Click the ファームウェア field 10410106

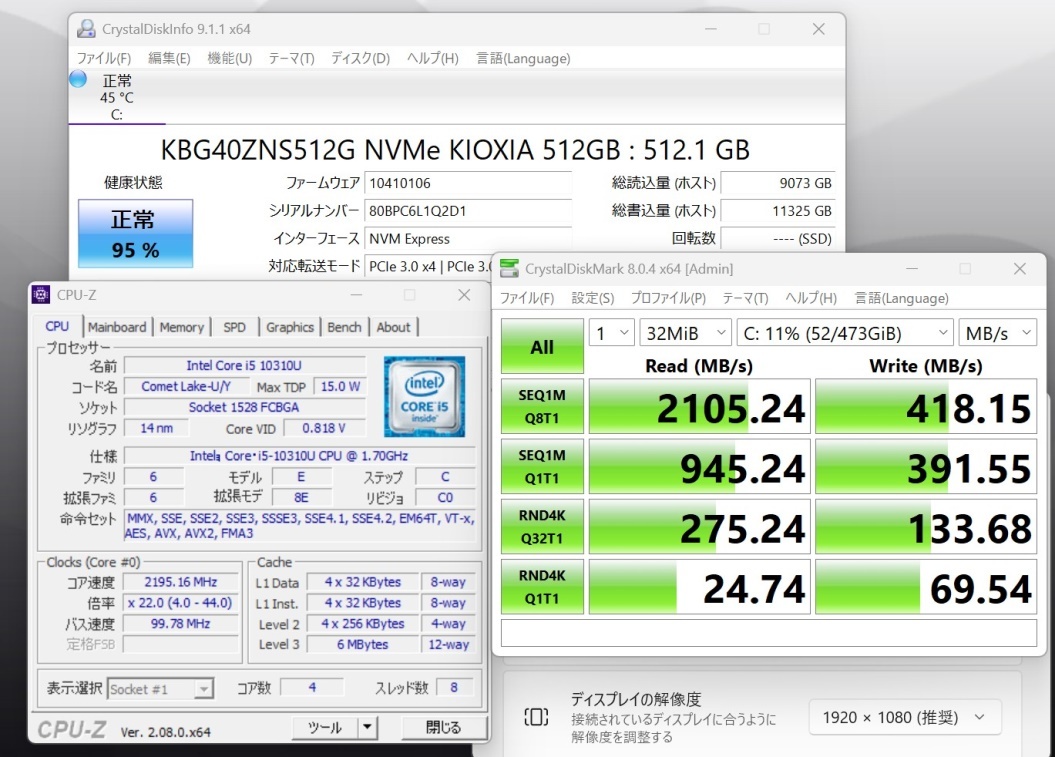click(x=468, y=183)
